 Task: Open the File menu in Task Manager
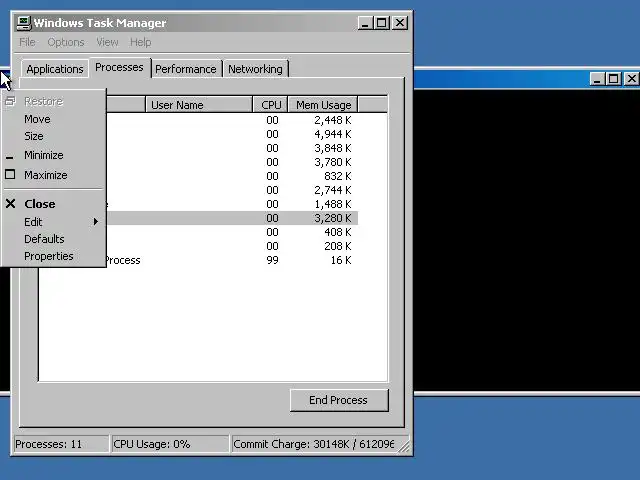27,42
